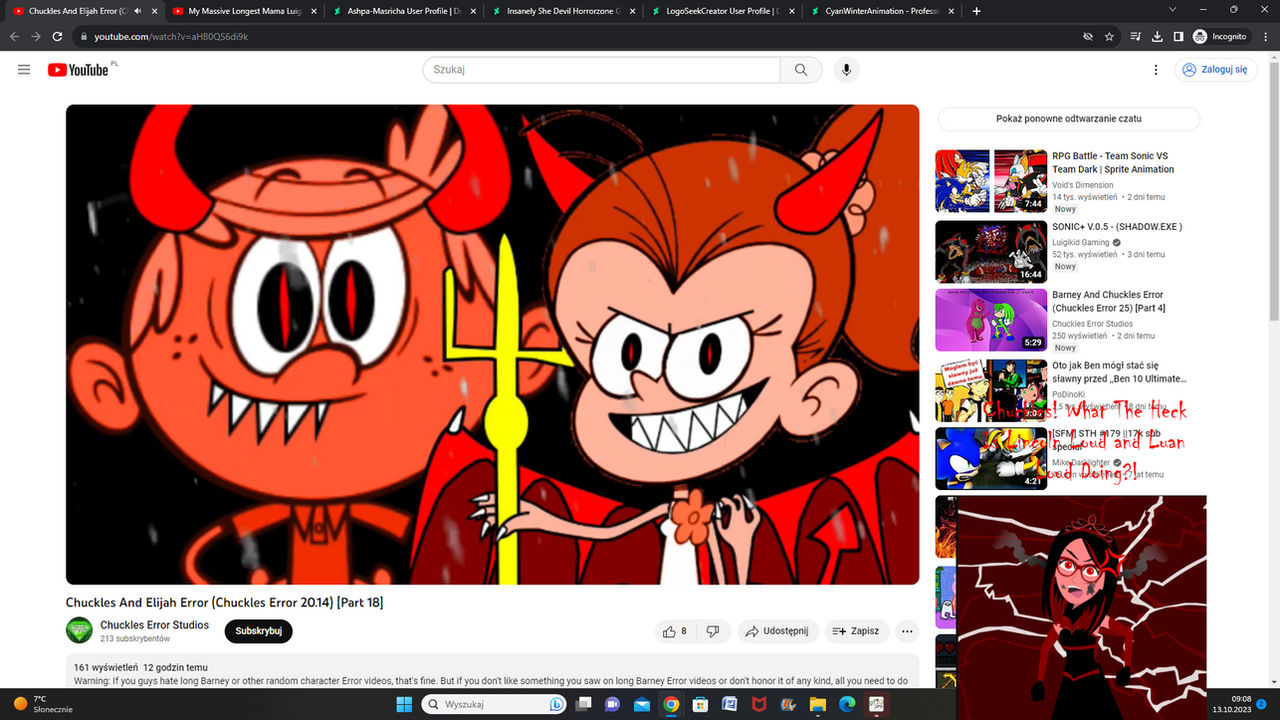This screenshot has height=720, width=1280.
Task: Open Barney And Chuckles Error Part 4 title
Action: click(x=1108, y=301)
